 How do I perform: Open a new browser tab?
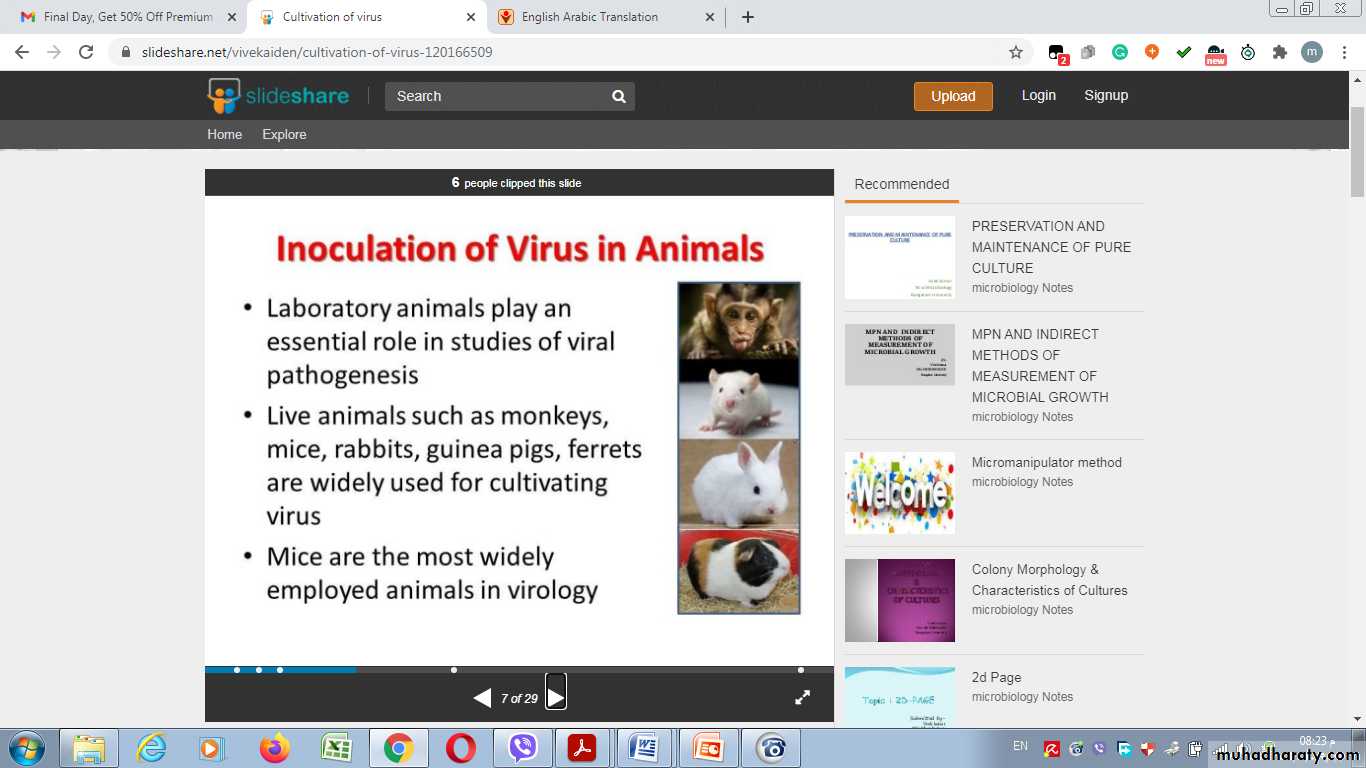tap(748, 17)
